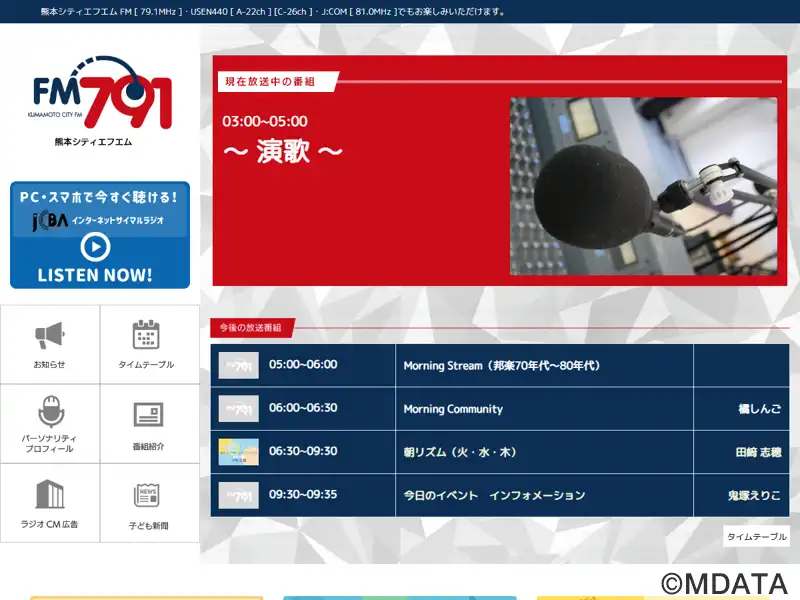Click the play circle on Listen Now banner
Image resolution: width=800 pixels, height=600 pixels.
click(95, 247)
